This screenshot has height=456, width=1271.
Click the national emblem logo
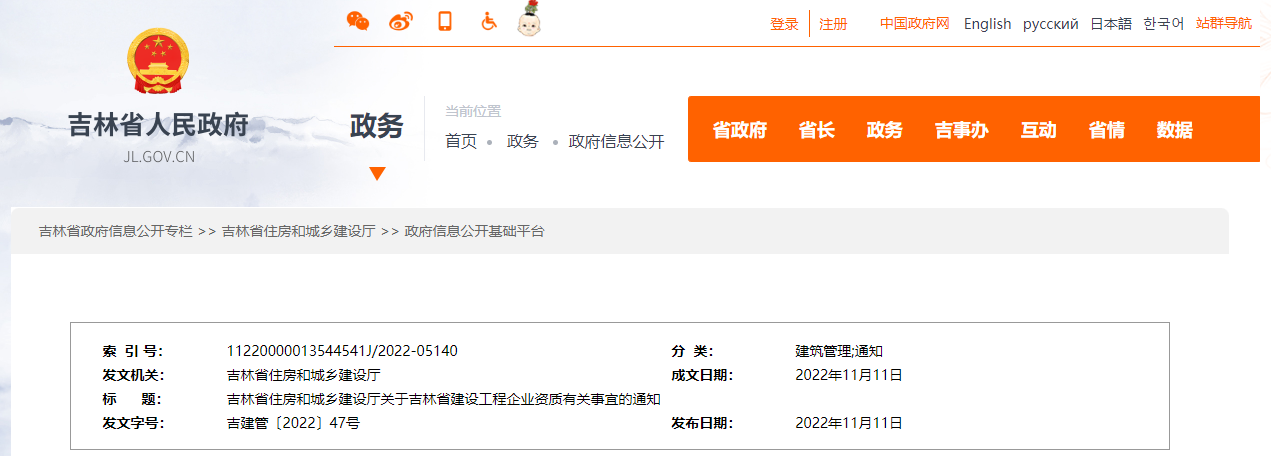tap(158, 63)
